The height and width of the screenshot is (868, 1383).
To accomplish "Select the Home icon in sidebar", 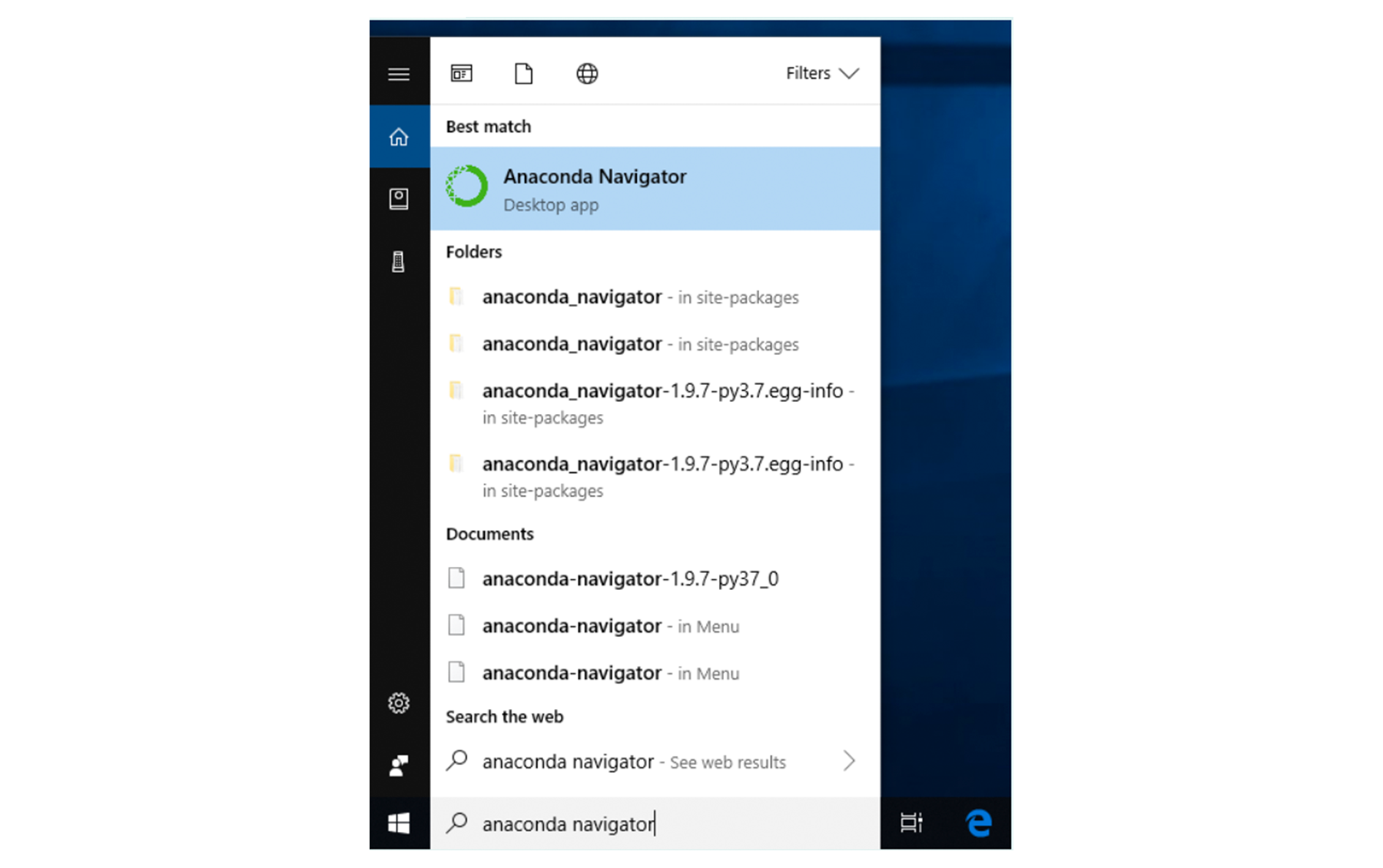I will click(398, 137).
